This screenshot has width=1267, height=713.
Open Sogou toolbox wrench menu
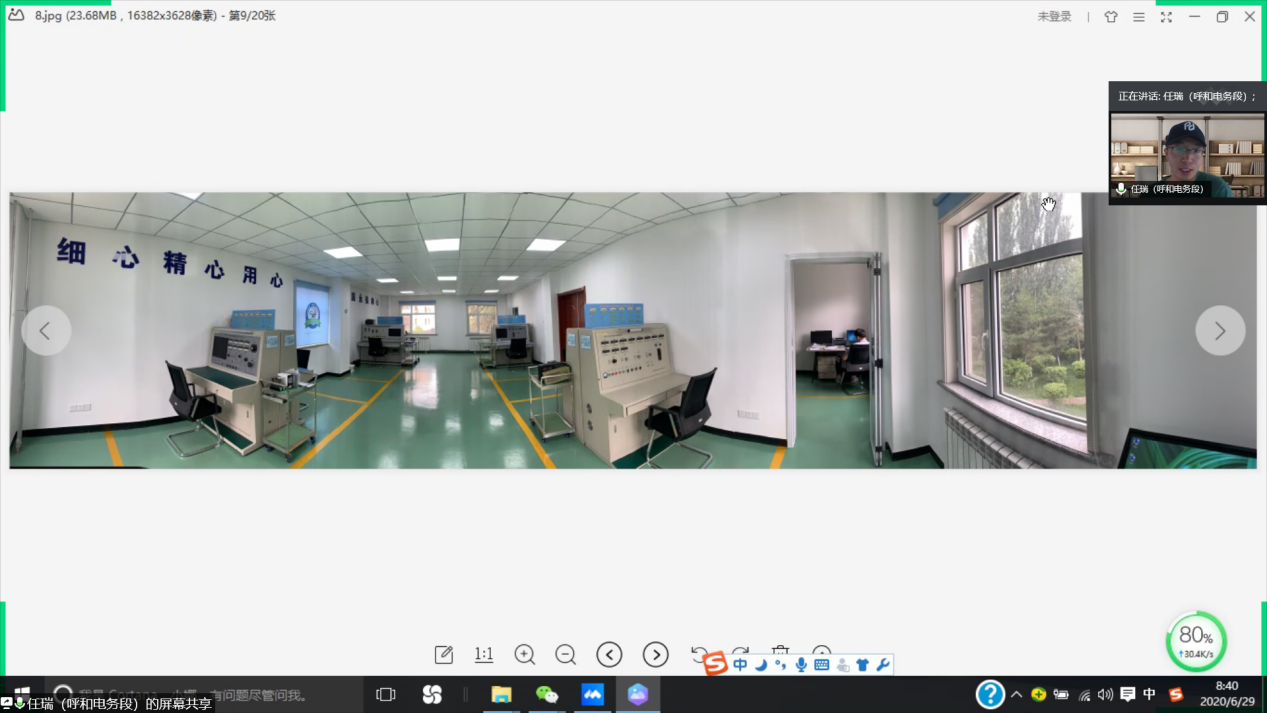(883, 665)
